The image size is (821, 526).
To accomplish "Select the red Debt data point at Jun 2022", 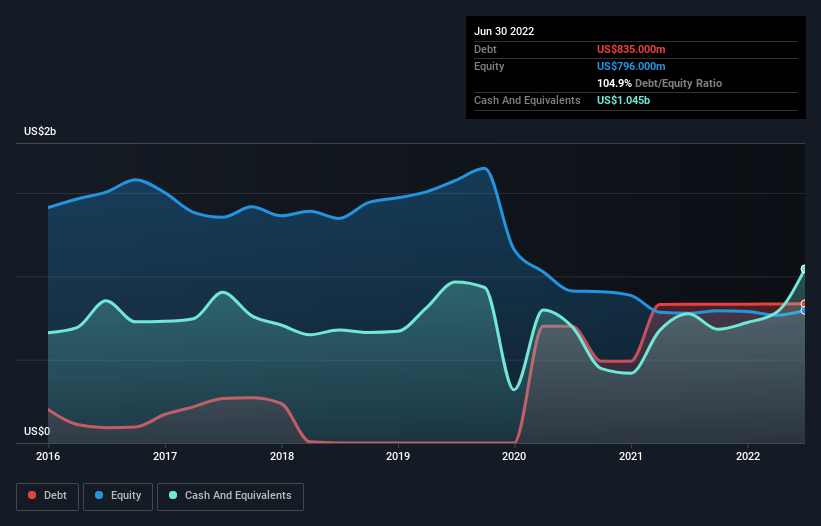I will tap(805, 304).
